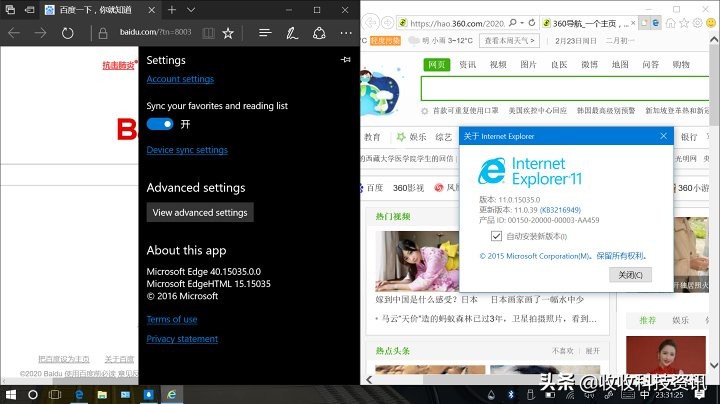Uncheck 自动安装新版本 checkbox
Image resolution: width=720 pixels, height=404 pixels.
click(x=496, y=236)
